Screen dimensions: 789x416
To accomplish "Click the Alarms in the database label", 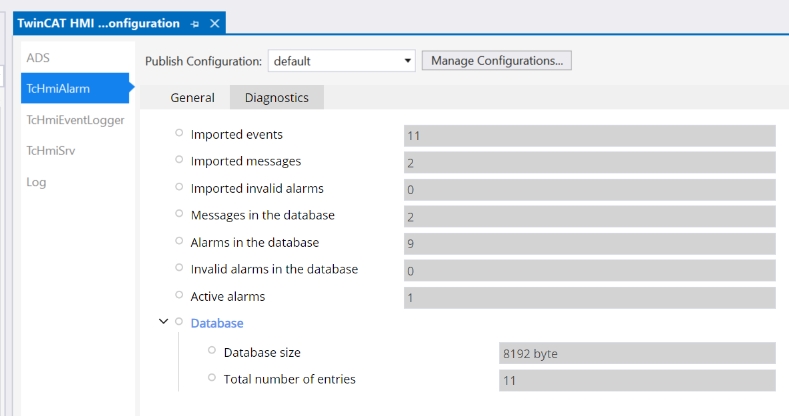I will click(x=255, y=242).
